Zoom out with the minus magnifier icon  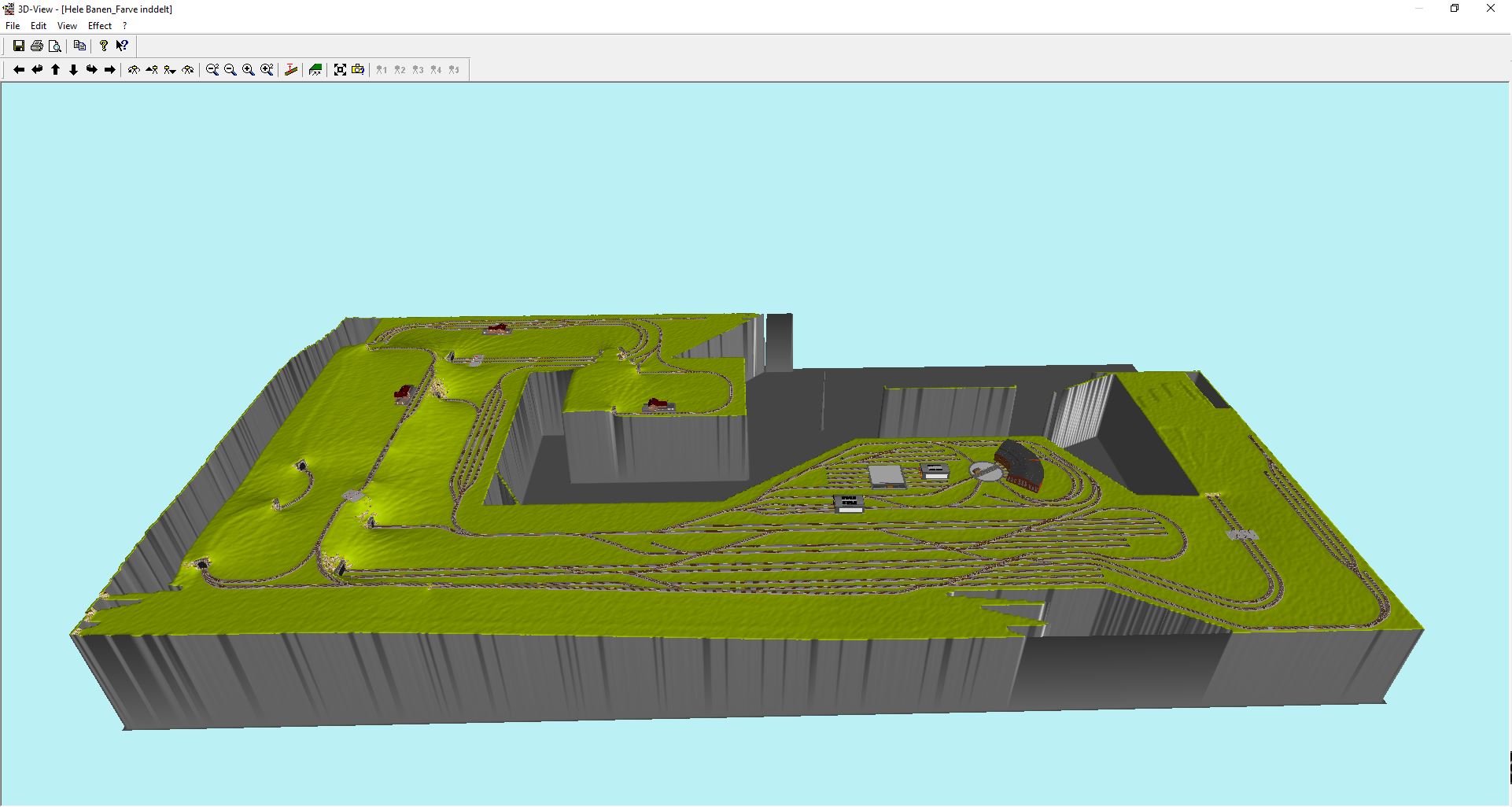tap(230, 70)
